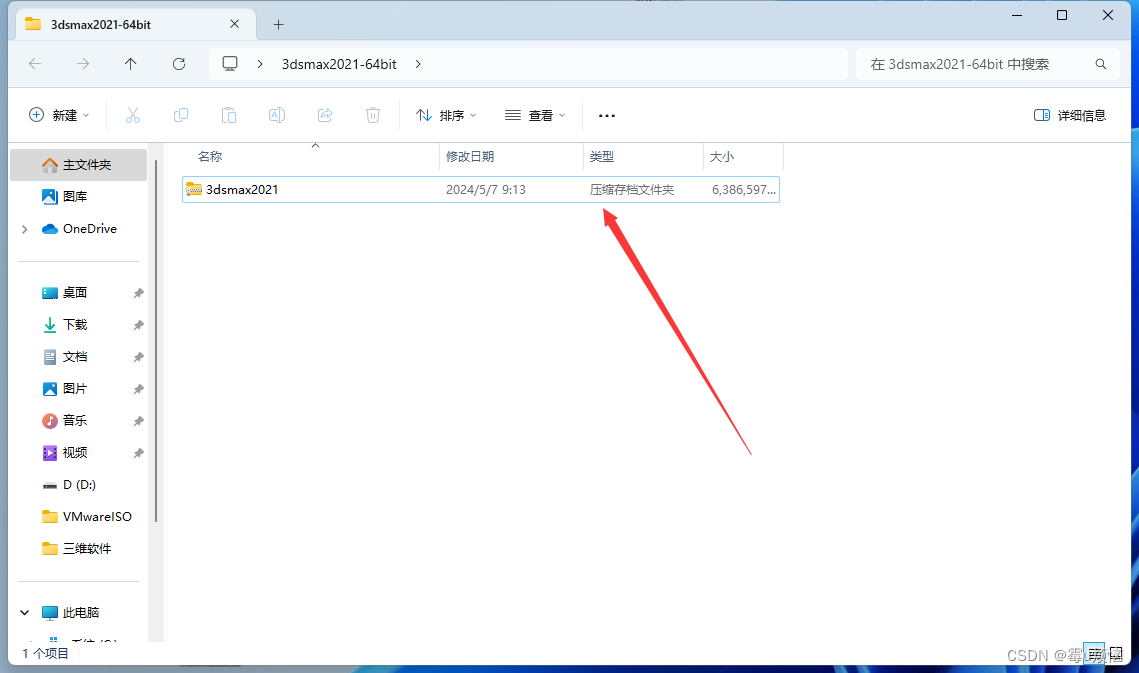The height and width of the screenshot is (673, 1139).
Task: Expand chevron after 3dsmax2021-64bit in path
Action: click(418, 64)
